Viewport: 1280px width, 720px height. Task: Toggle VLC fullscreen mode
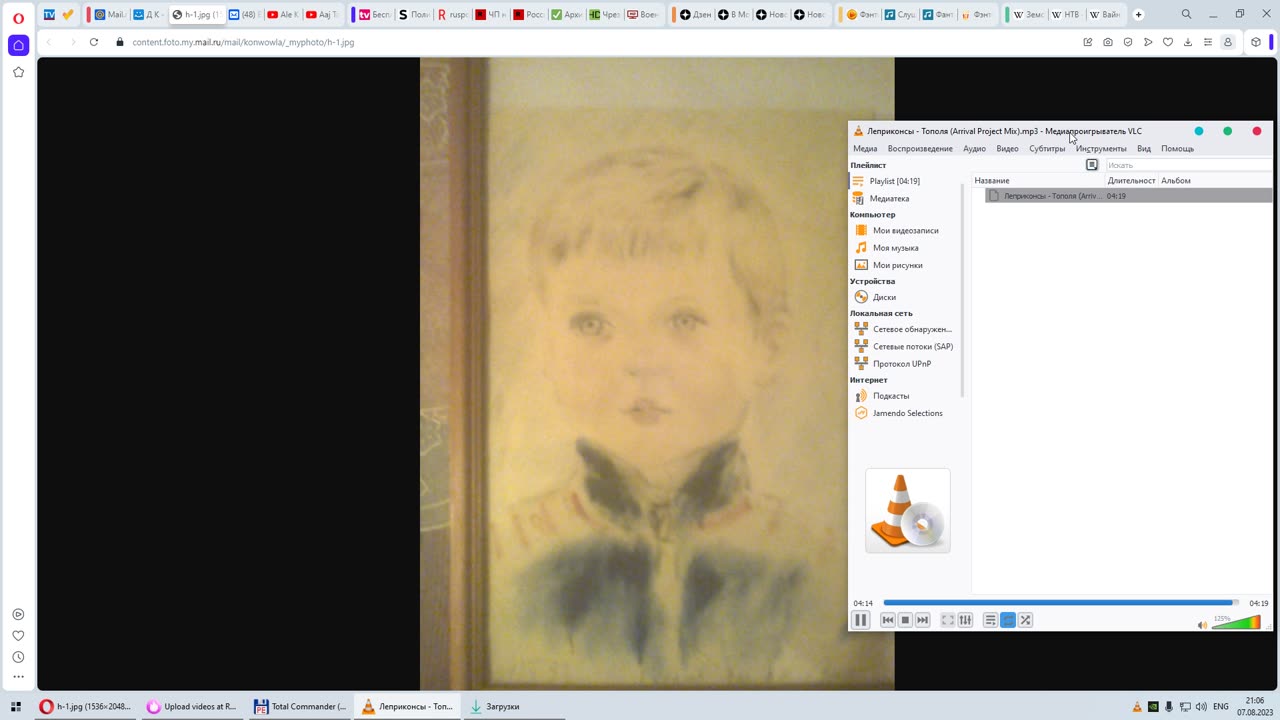point(948,620)
